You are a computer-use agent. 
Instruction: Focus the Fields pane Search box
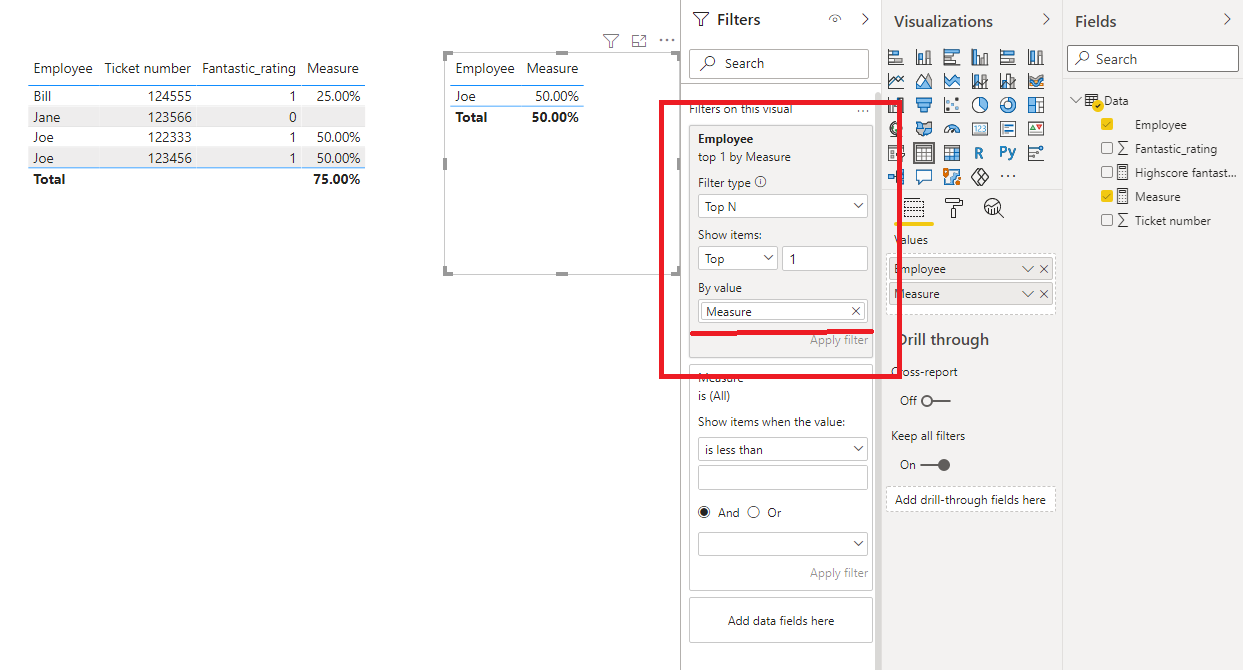pos(1153,59)
